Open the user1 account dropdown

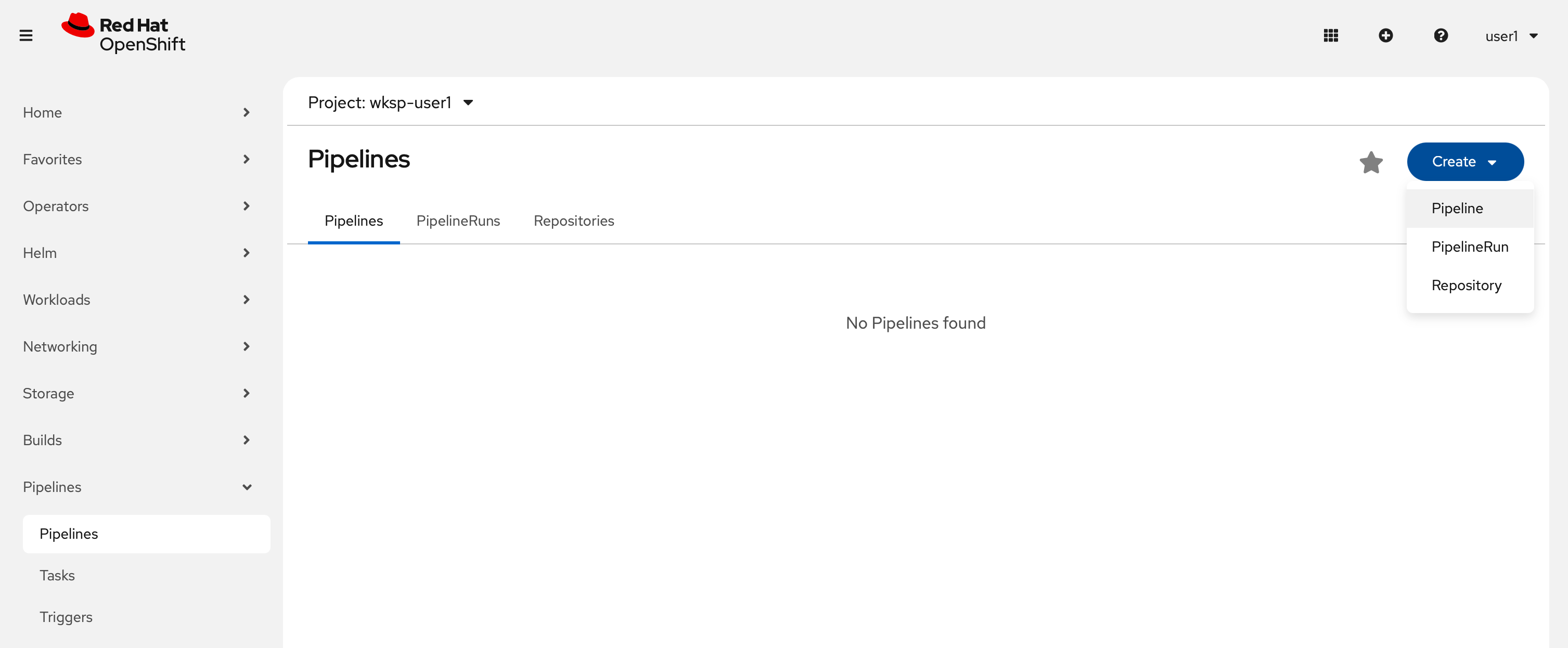click(1511, 36)
